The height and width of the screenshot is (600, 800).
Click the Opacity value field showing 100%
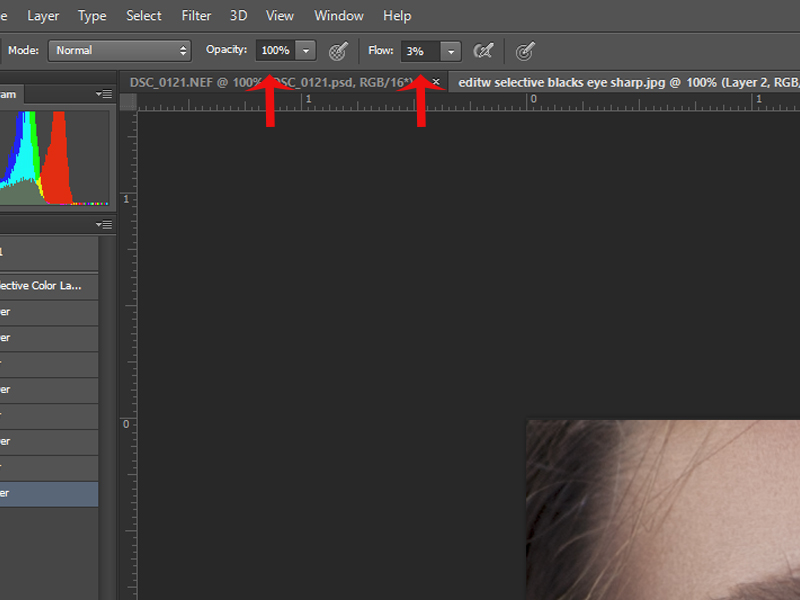(x=276, y=51)
